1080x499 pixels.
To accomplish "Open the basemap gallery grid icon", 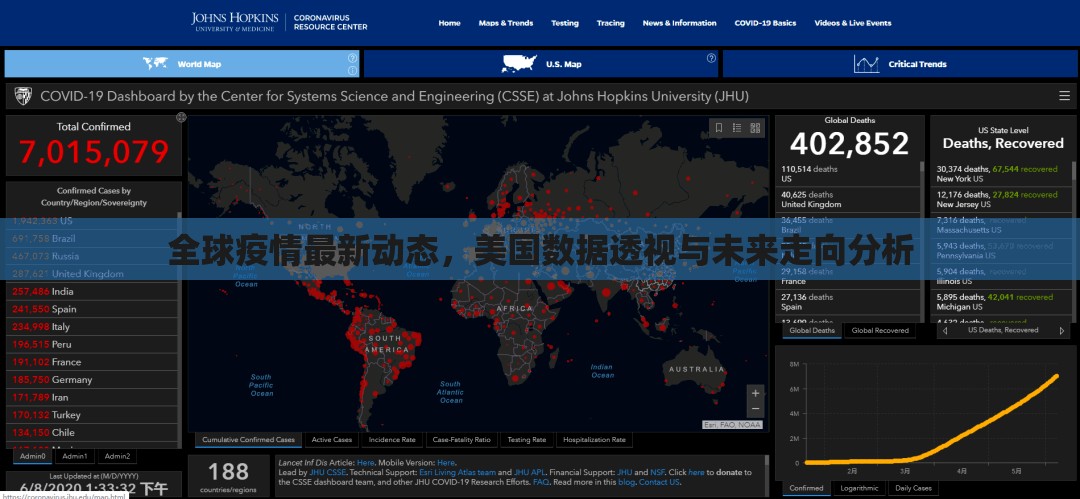I will click(x=755, y=127).
